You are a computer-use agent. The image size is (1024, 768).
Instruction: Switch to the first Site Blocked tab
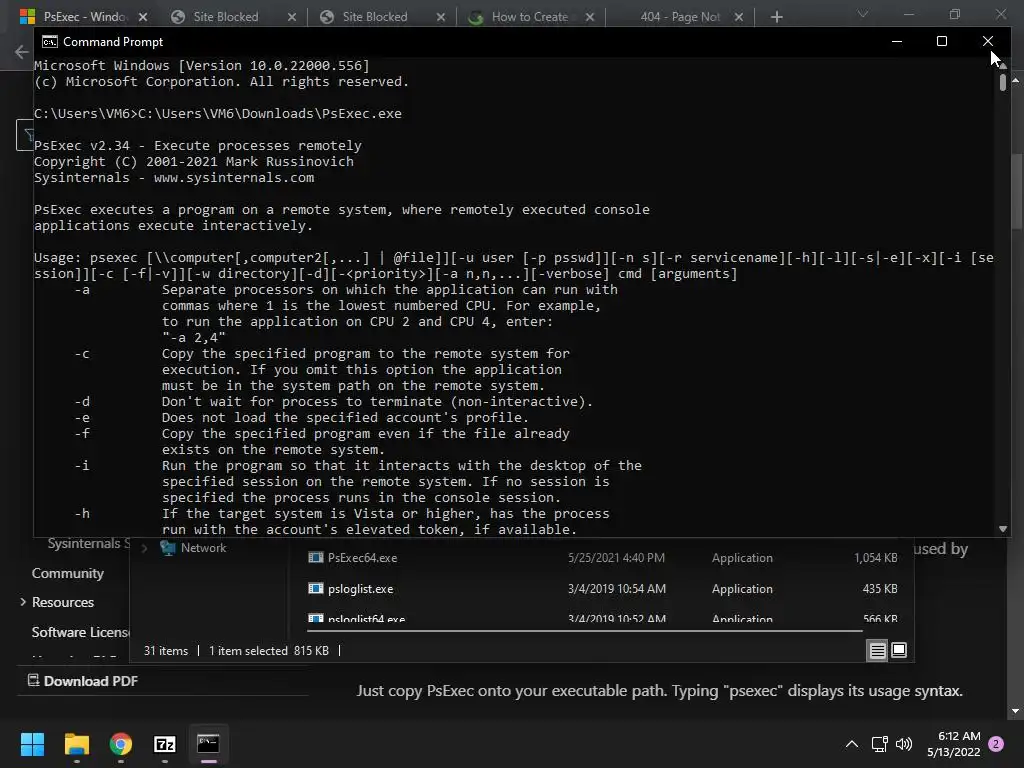pyautogui.click(x=225, y=17)
